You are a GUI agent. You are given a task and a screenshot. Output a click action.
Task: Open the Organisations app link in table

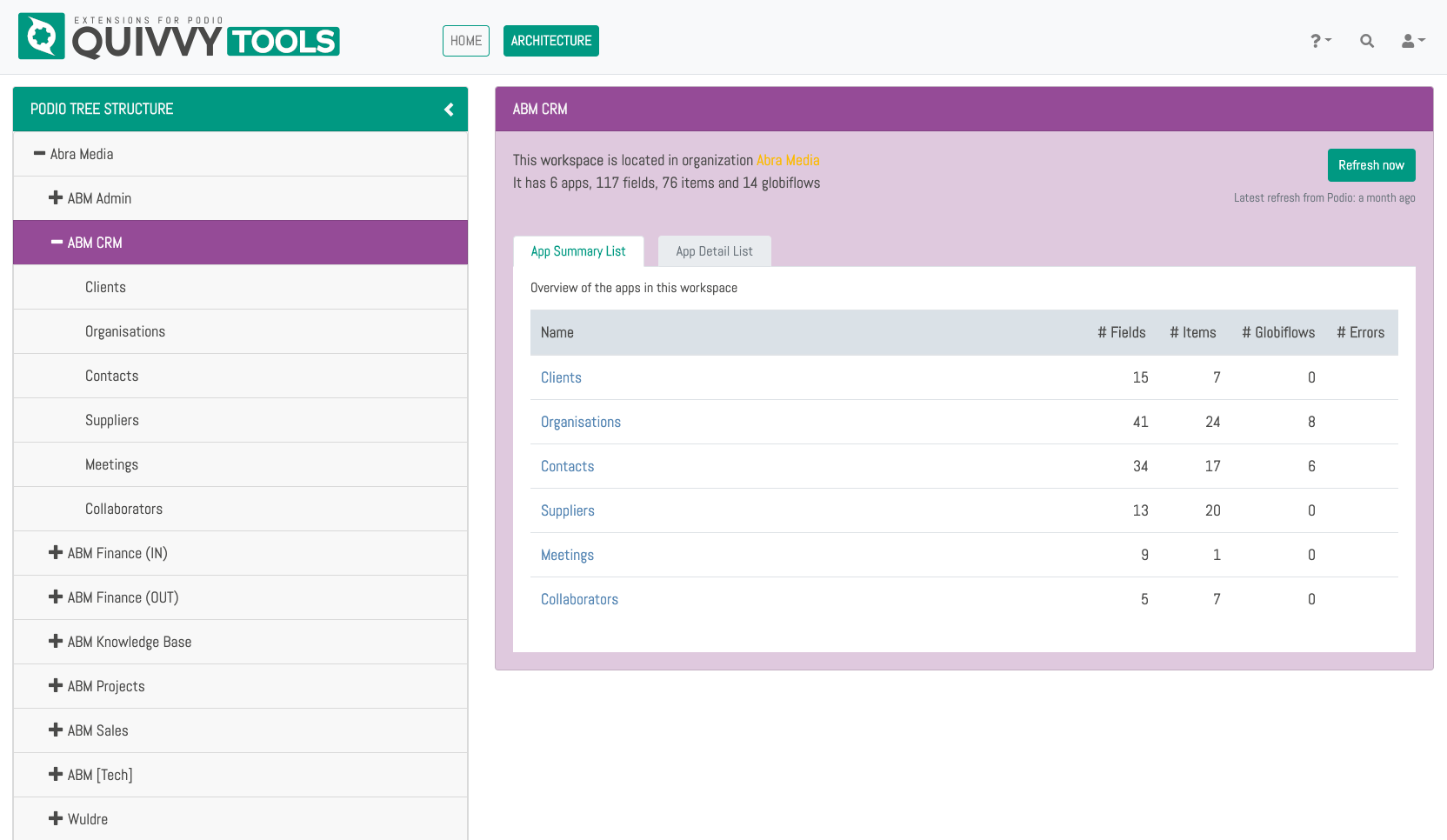pos(580,422)
